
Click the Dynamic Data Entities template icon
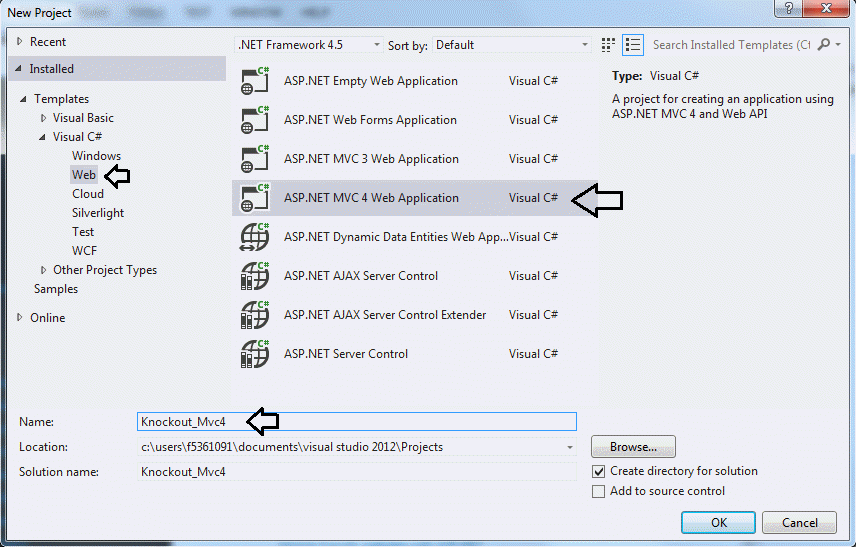tap(255, 237)
